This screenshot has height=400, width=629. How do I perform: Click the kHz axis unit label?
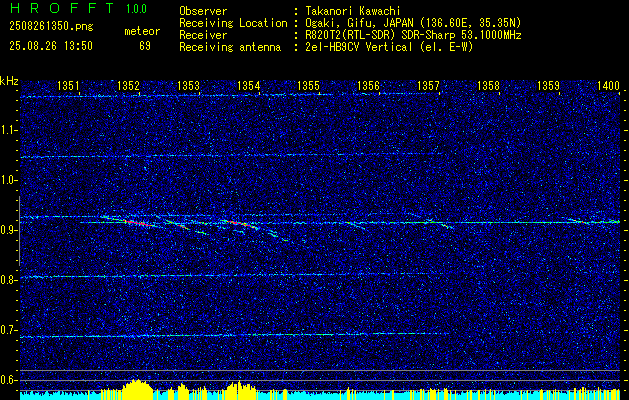(9, 81)
